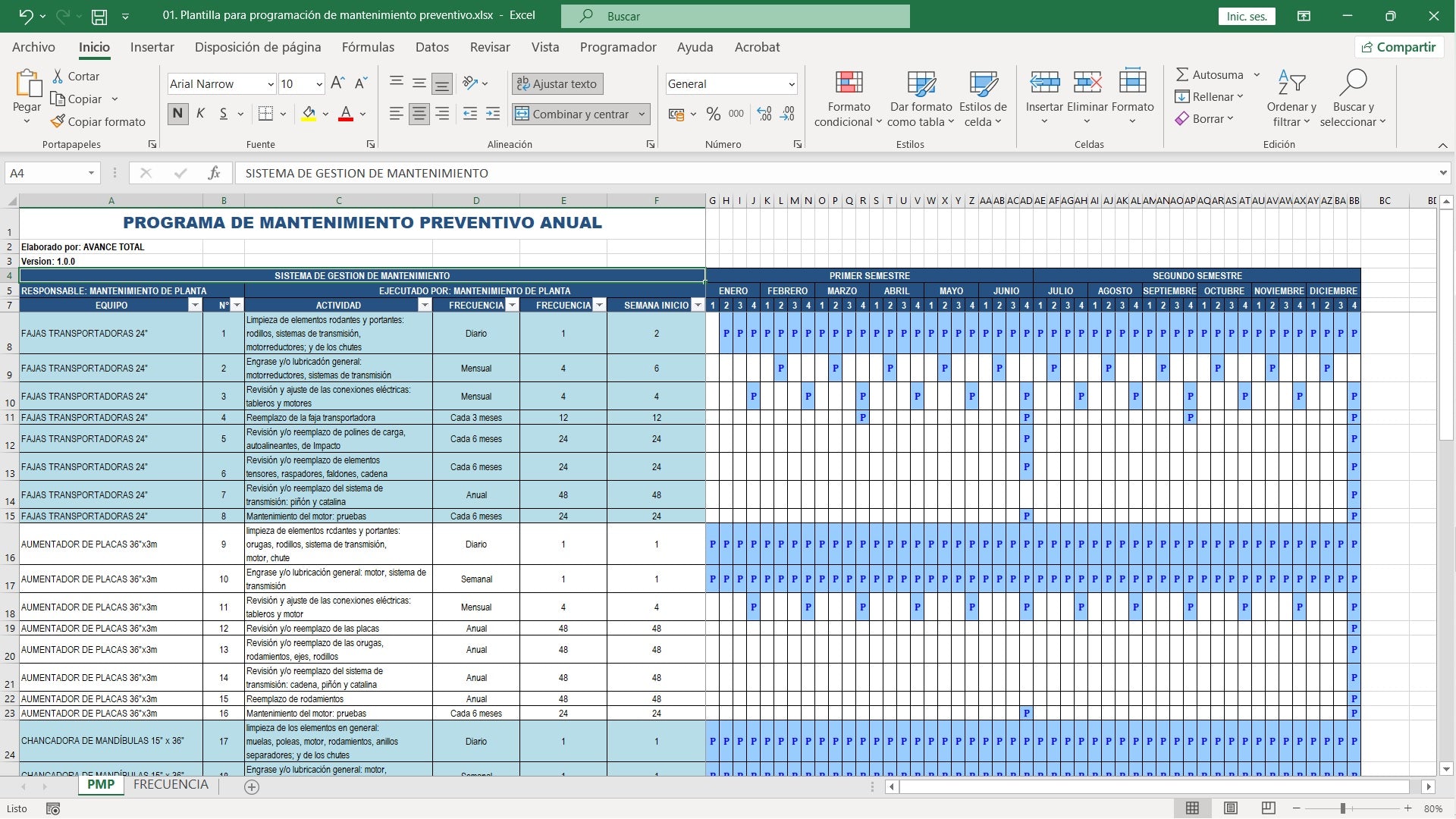
Task: Open the General number format dropdown
Action: [x=791, y=84]
